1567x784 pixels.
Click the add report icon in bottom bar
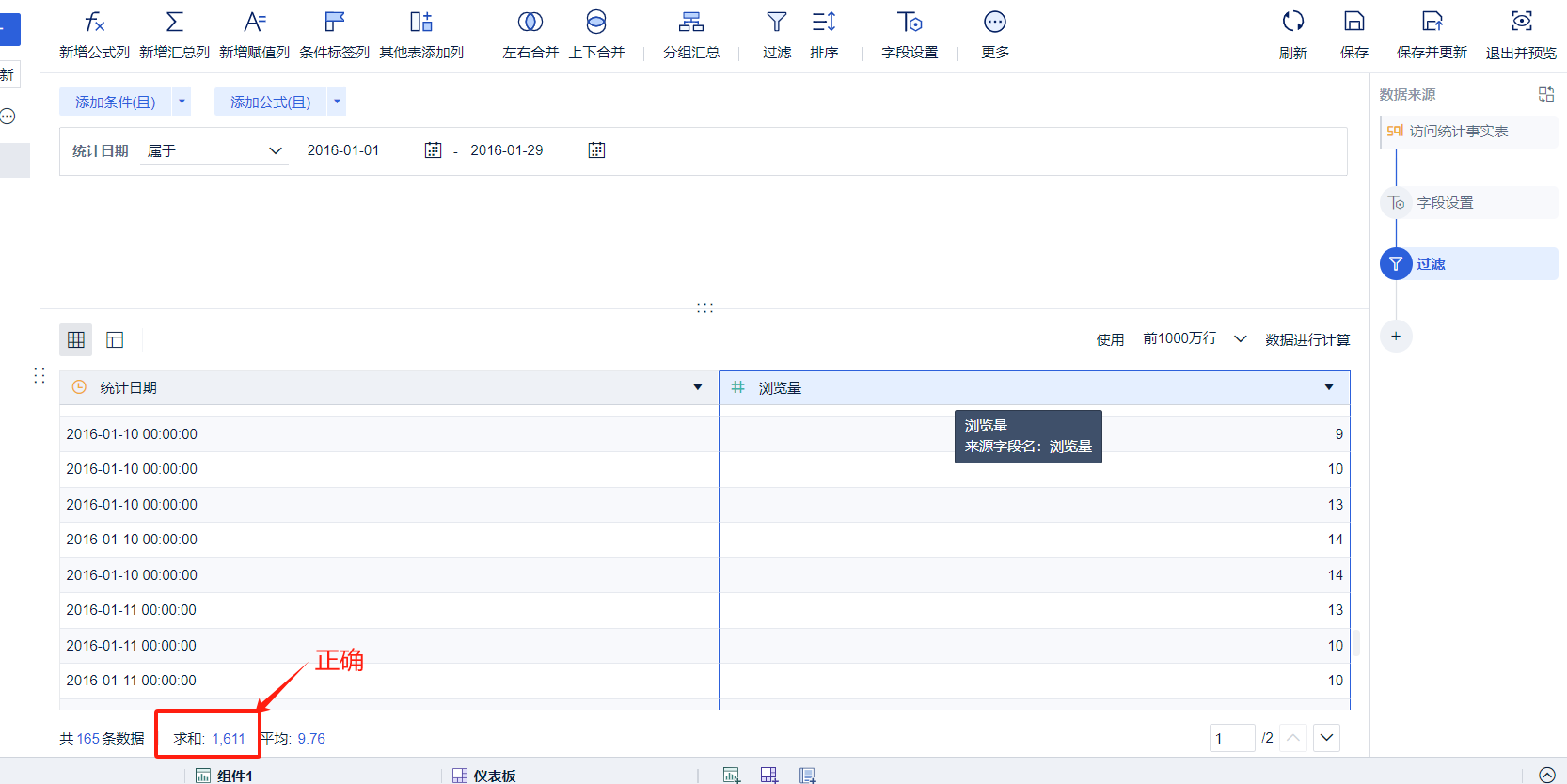807,776
